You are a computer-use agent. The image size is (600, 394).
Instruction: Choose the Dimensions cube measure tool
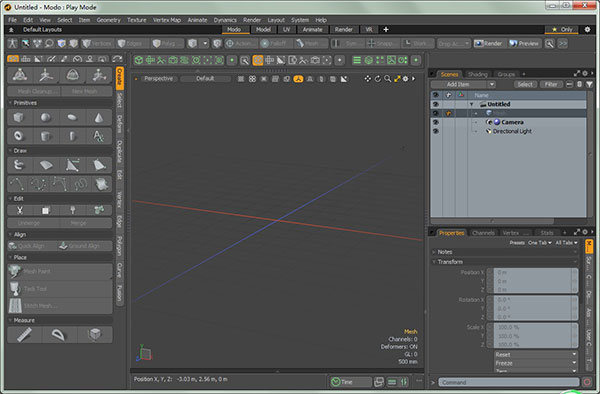95,335
